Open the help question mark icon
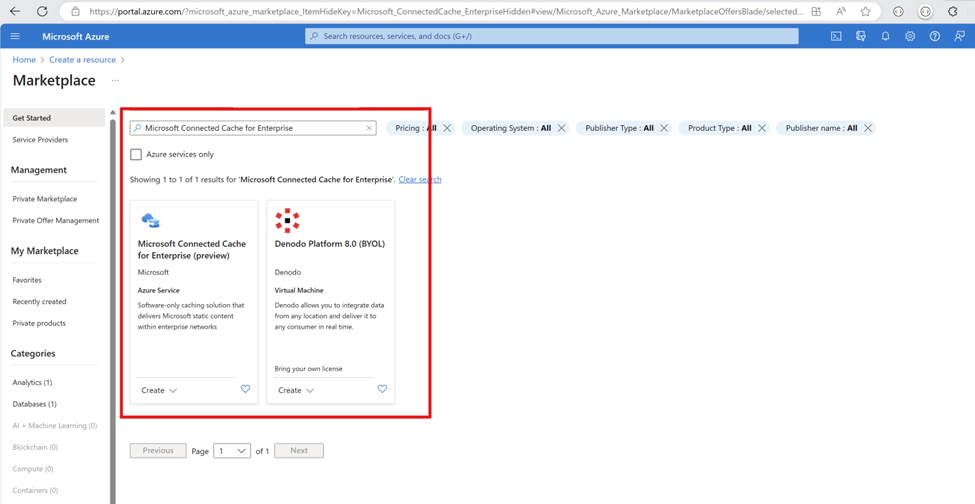Screen dimensions: 975x504 coord(934,36)
